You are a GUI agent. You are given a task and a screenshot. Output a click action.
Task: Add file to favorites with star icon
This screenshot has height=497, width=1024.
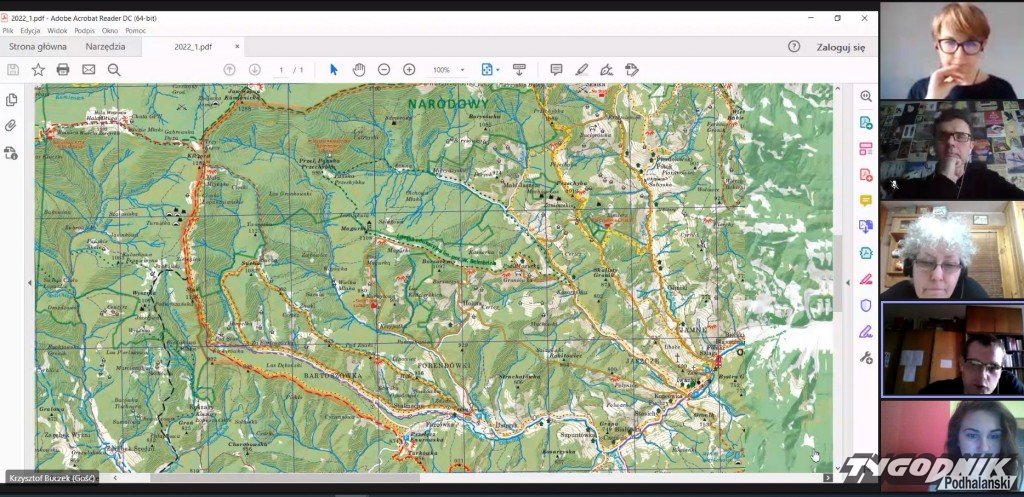pos(39,70)
